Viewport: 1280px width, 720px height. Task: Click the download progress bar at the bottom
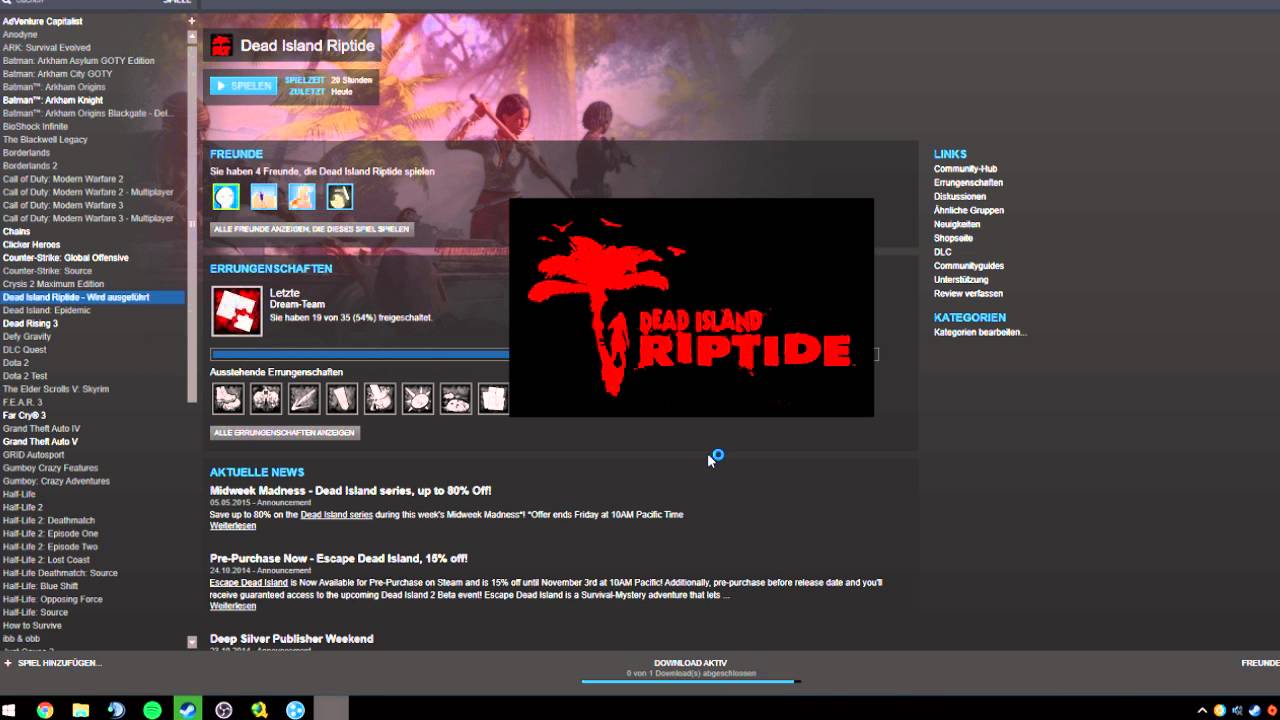point(691,682)
